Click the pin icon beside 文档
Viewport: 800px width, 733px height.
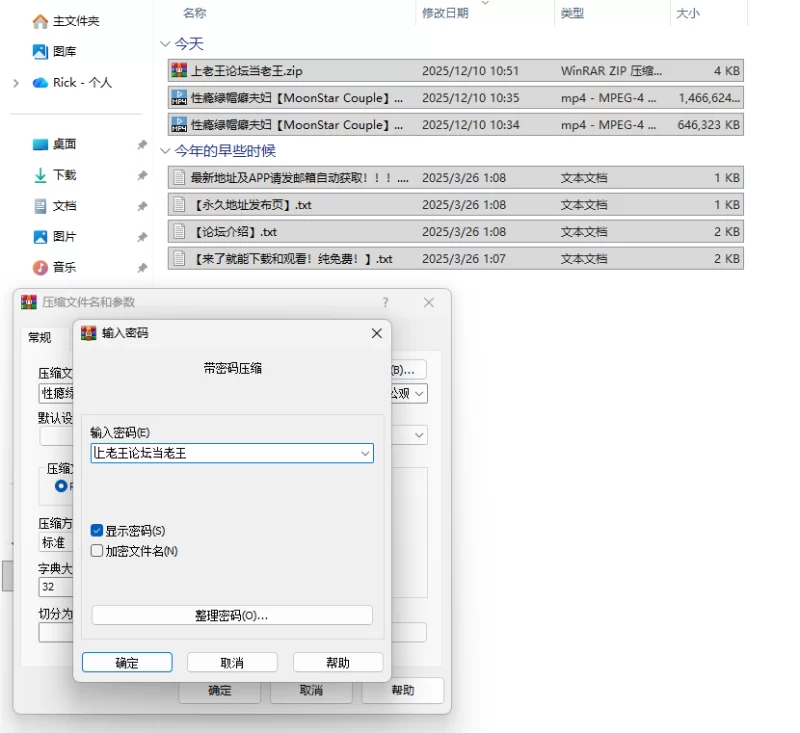tap(142, 206)
